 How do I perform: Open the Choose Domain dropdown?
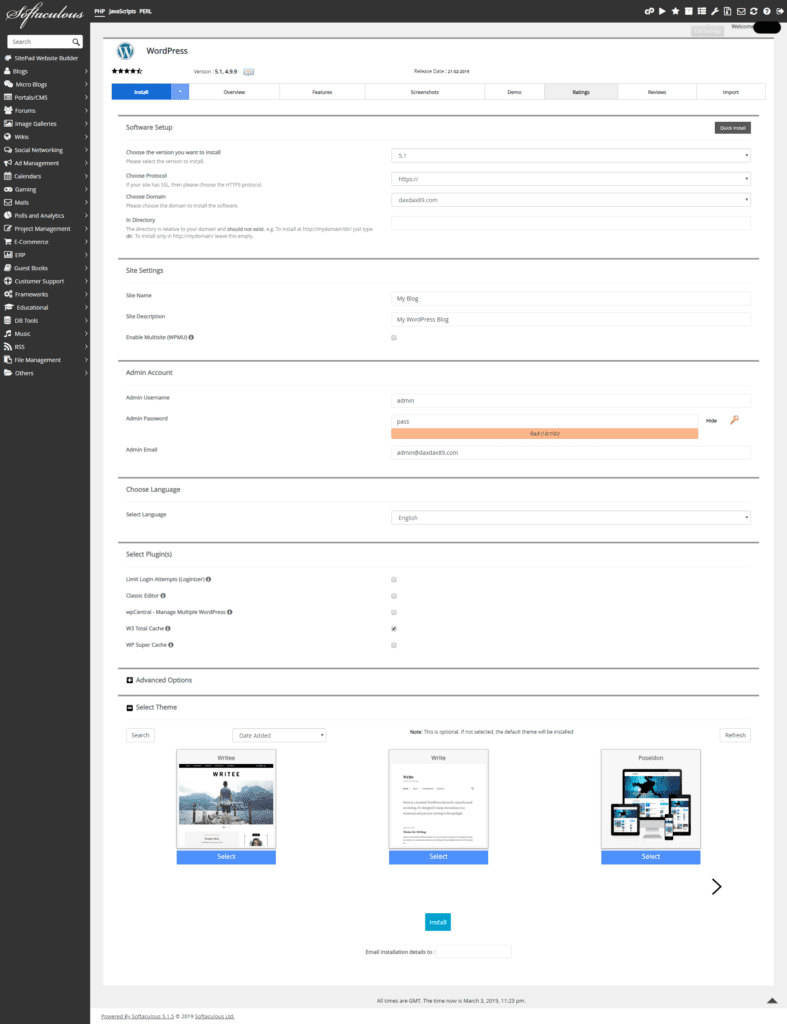coord(571,200)
